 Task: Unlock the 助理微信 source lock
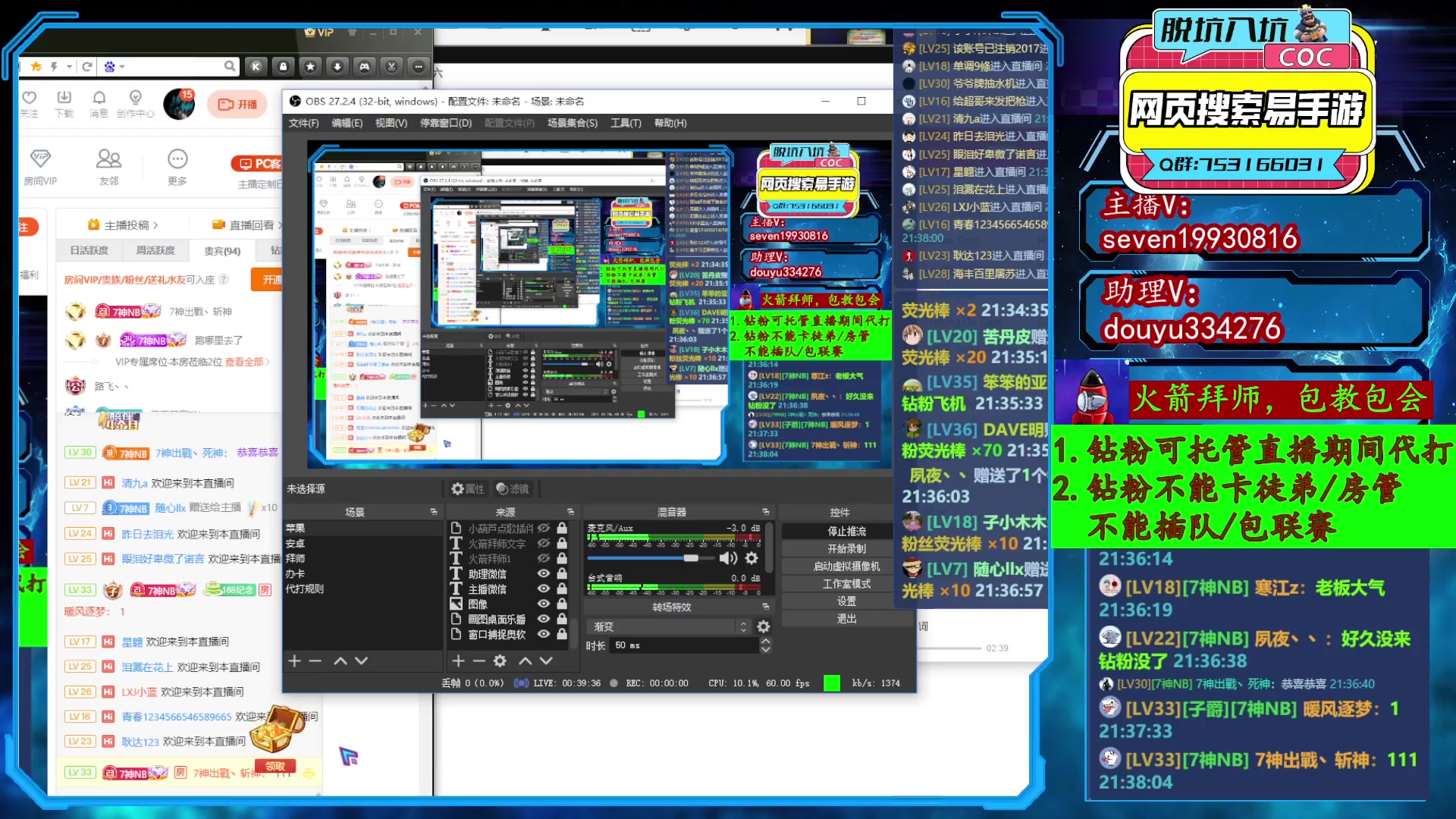(x=562, y=573)
